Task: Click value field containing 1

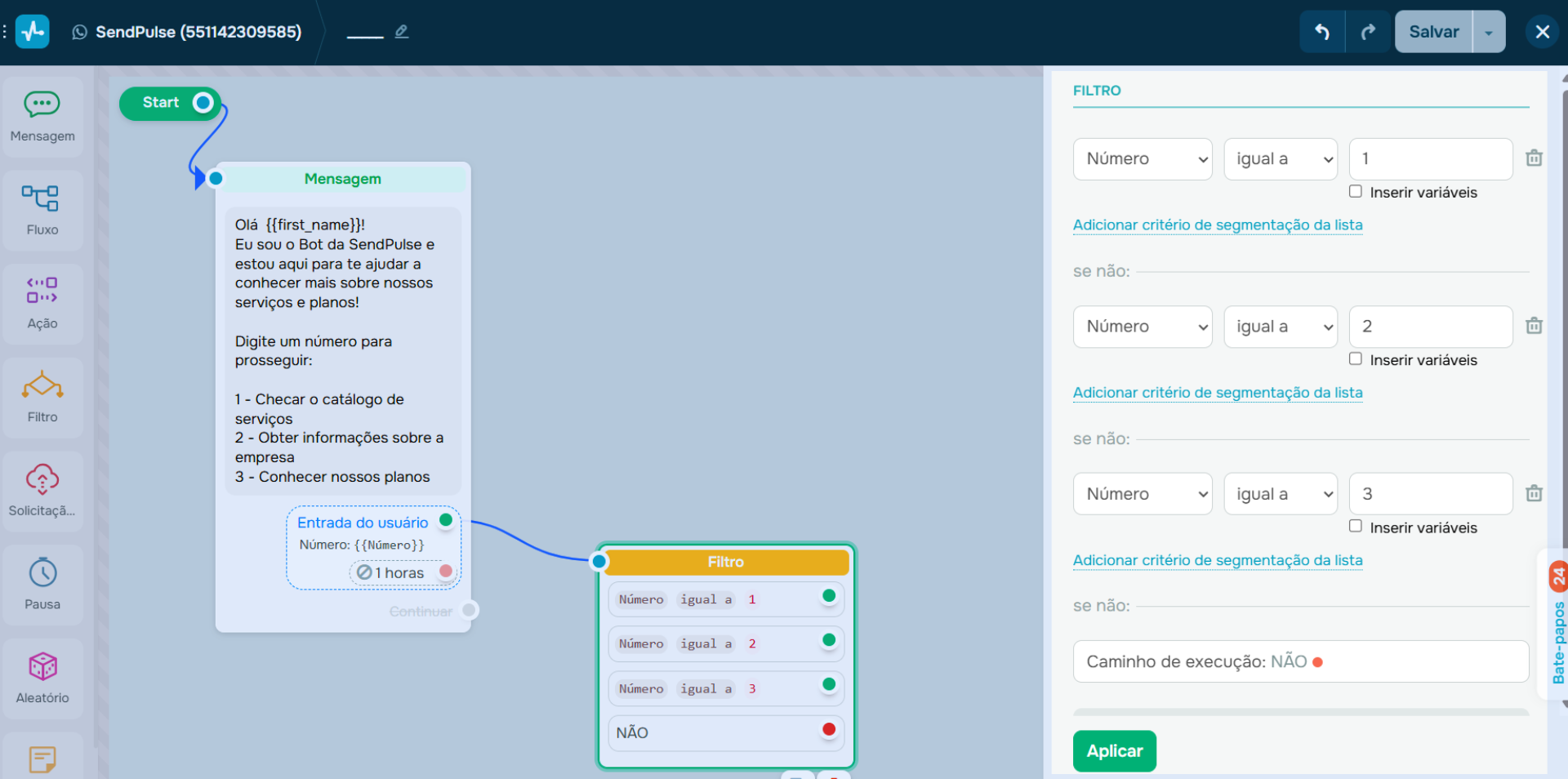Action: [x=1431, y=158]
